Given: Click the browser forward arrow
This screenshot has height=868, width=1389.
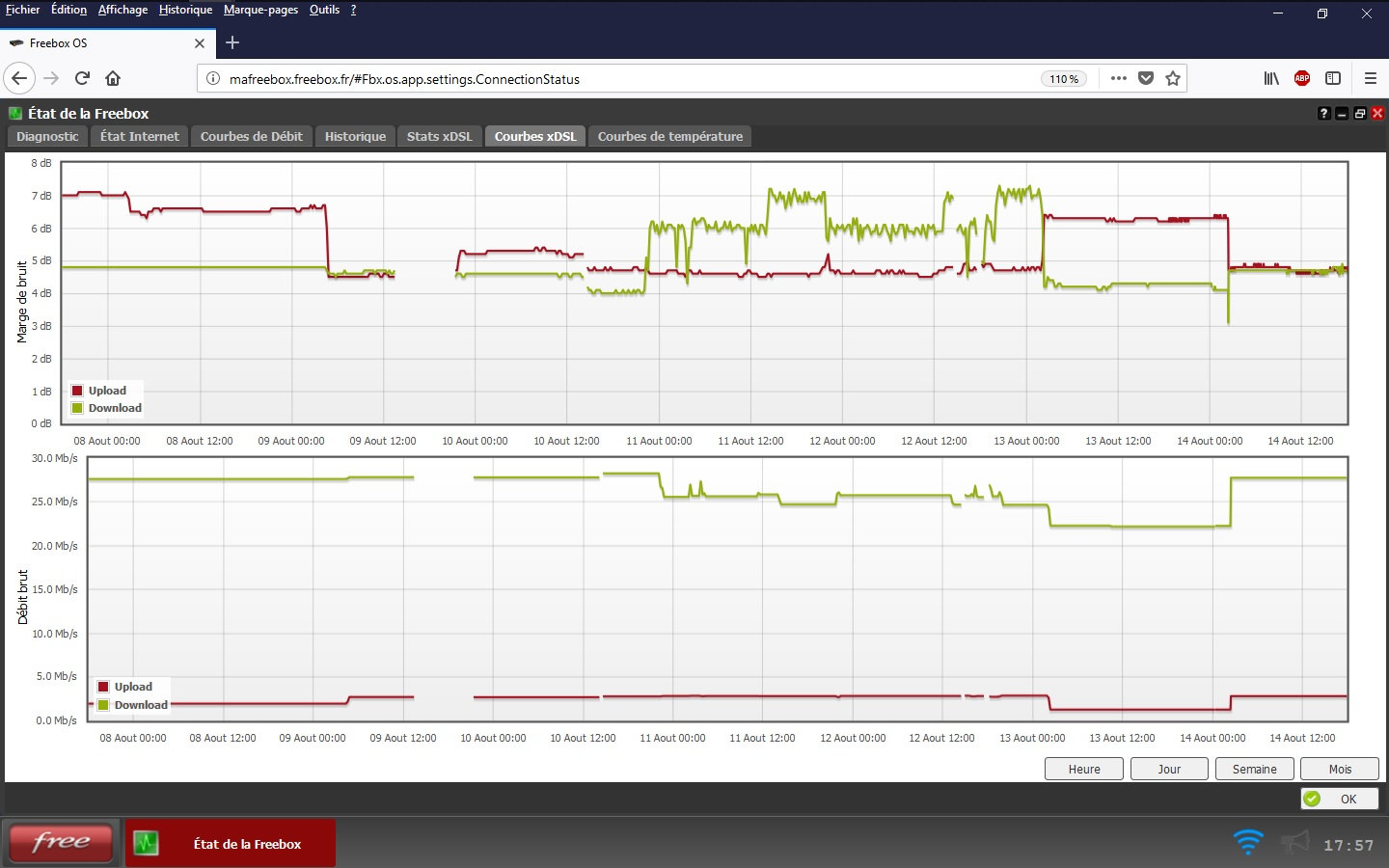Looking at the screenshot, I should [52, 78].
